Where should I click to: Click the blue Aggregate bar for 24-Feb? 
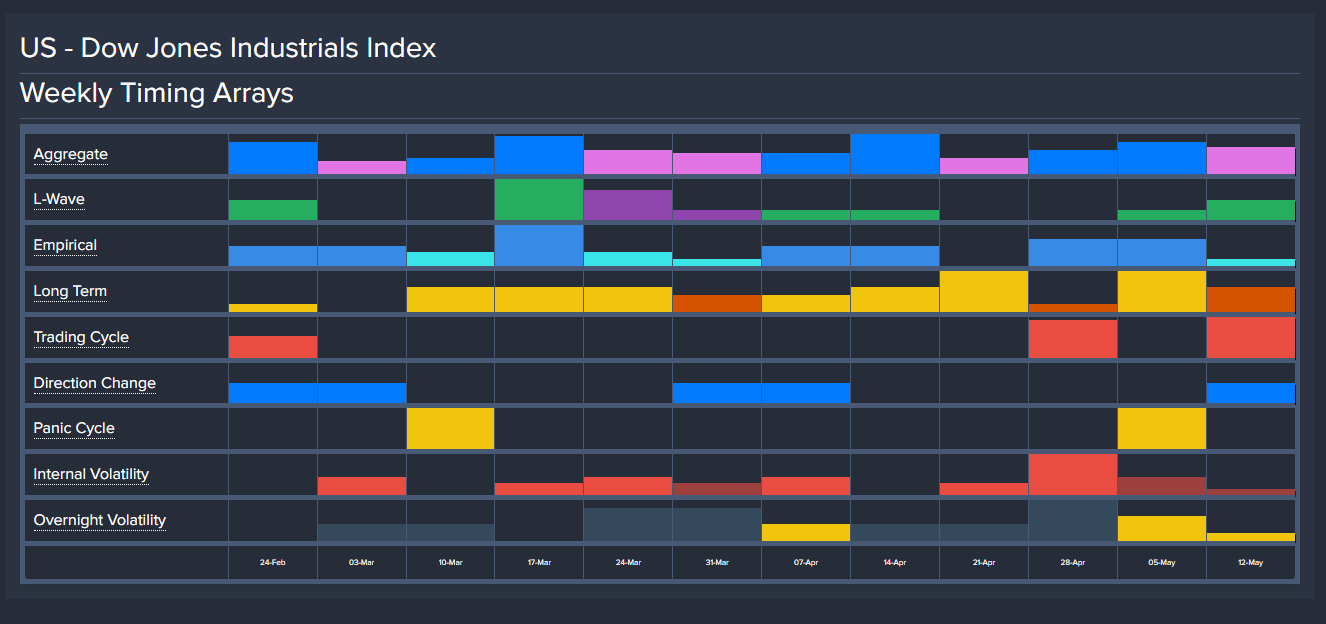click(x=273, y=158)
